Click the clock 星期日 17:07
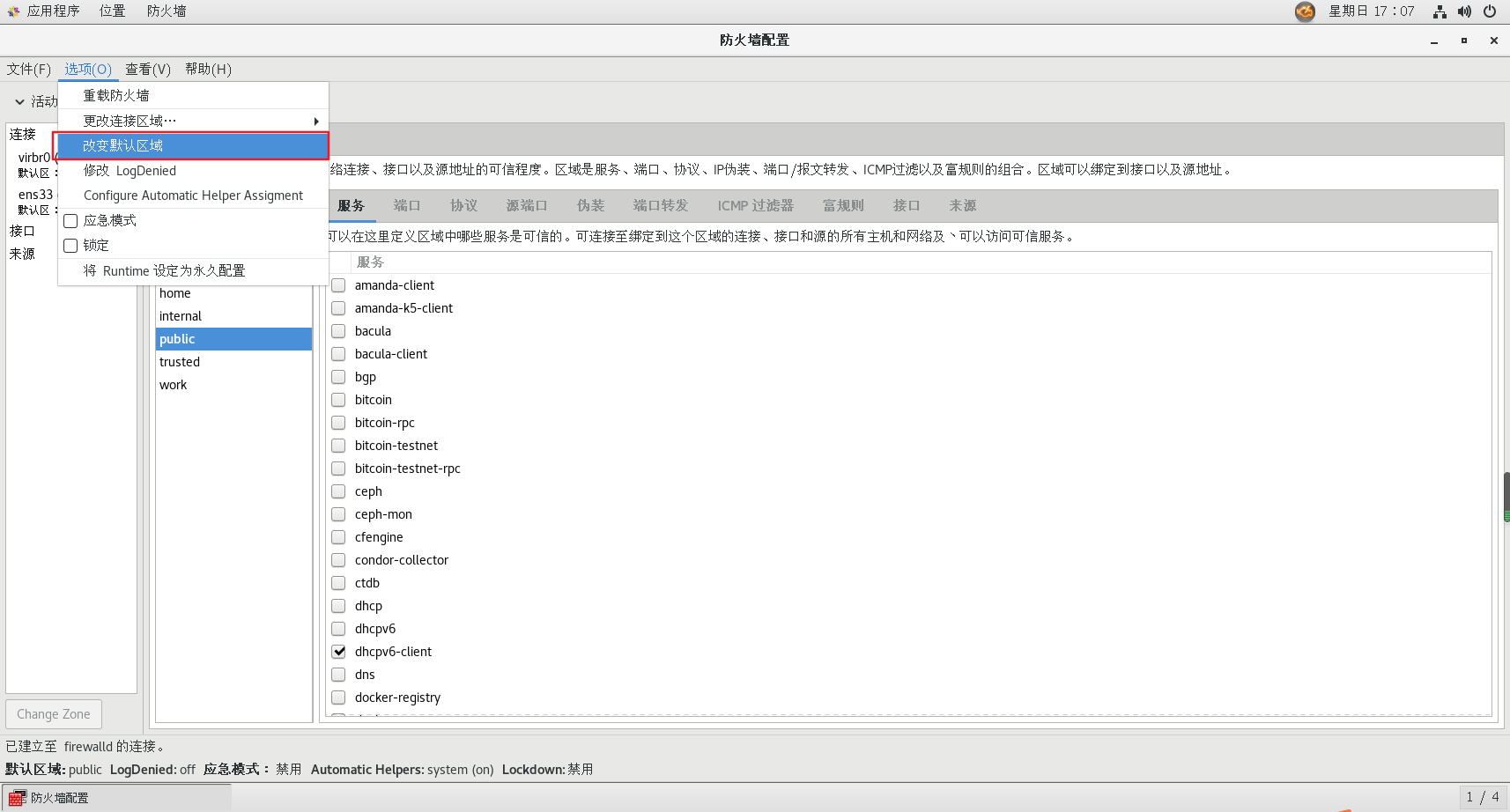This screenshot has height=812, width=1510. tap(1371, 11)
